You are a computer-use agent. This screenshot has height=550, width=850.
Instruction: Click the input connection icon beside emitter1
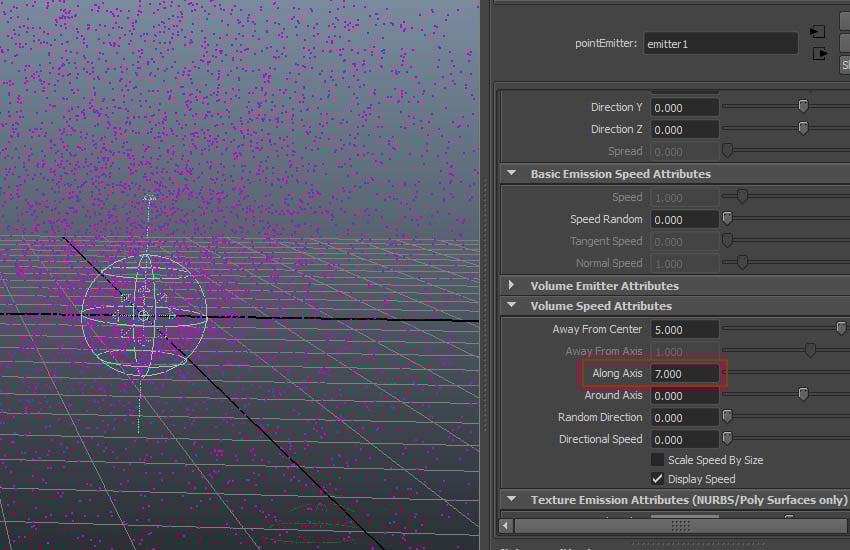(x=817, y=31)
